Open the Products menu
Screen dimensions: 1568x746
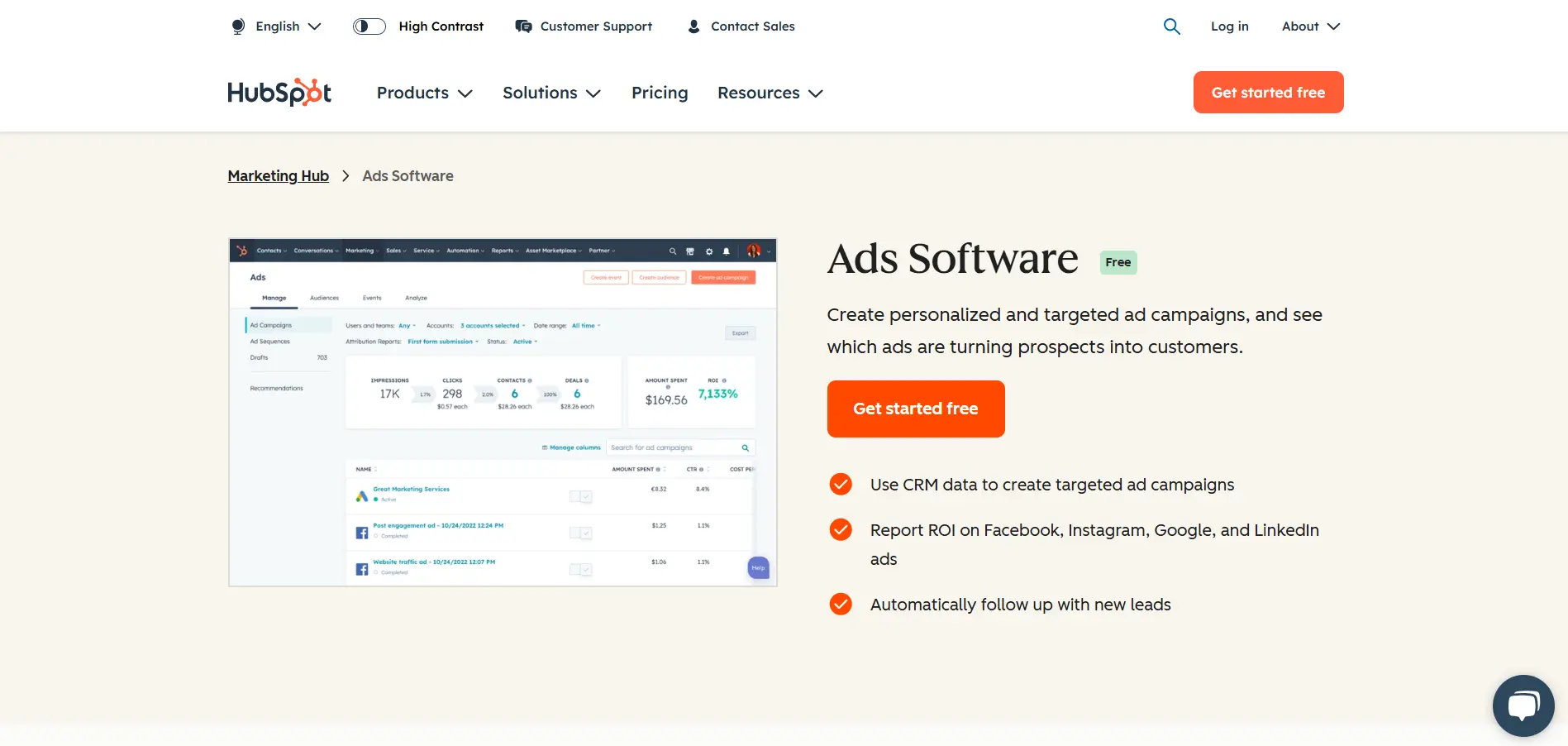tap(425, 93)
